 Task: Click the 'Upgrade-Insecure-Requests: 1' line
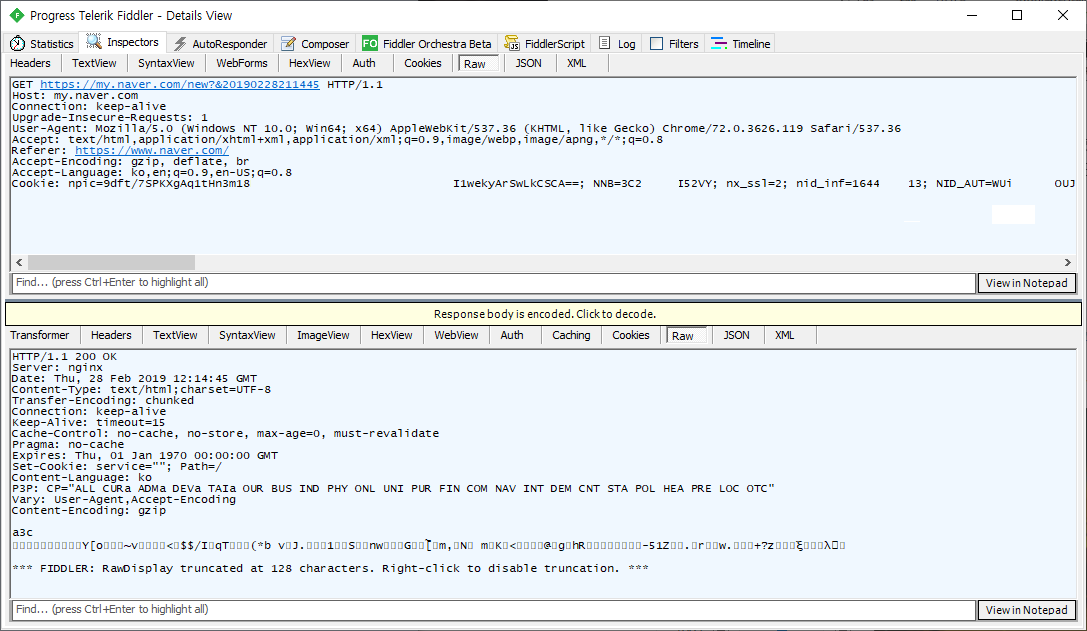(110, 118)
